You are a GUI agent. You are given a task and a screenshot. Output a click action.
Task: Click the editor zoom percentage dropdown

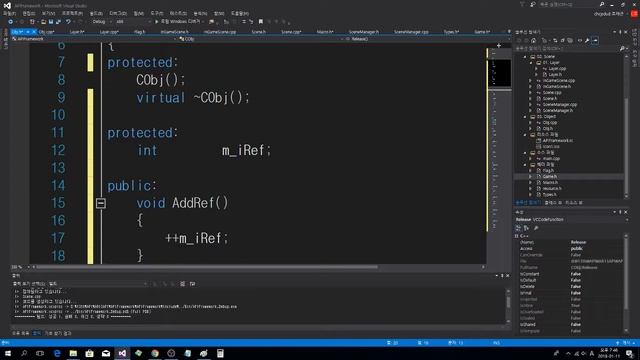coord(20,267)
